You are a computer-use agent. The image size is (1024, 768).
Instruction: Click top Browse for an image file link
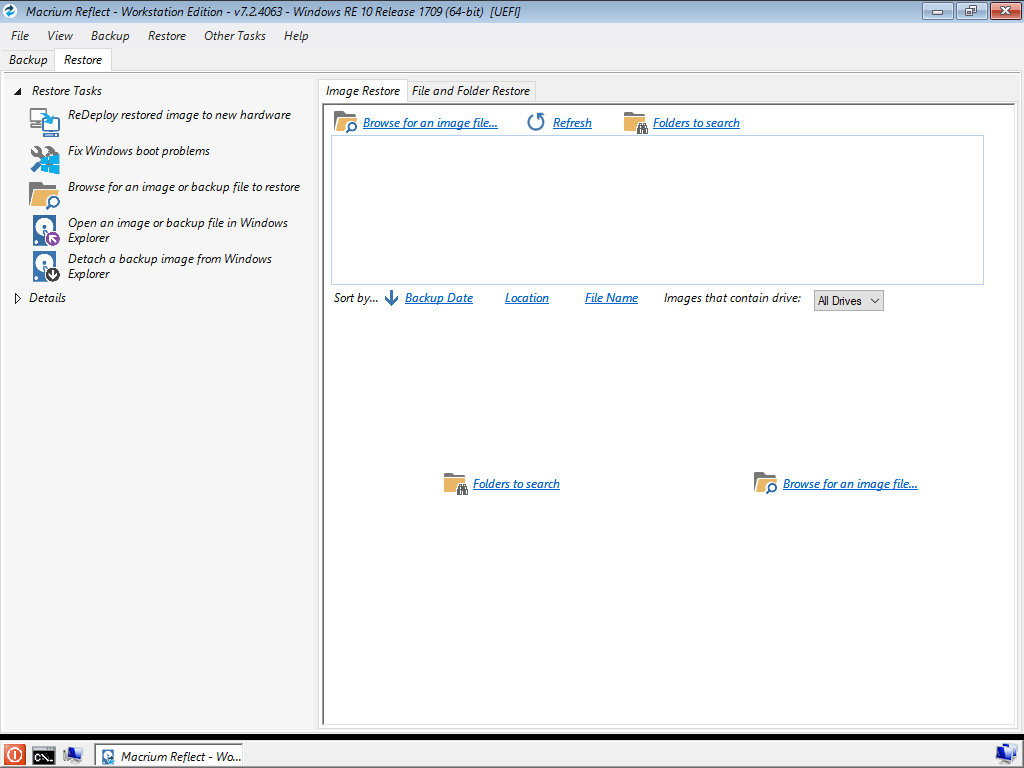(x=430, y=123)
